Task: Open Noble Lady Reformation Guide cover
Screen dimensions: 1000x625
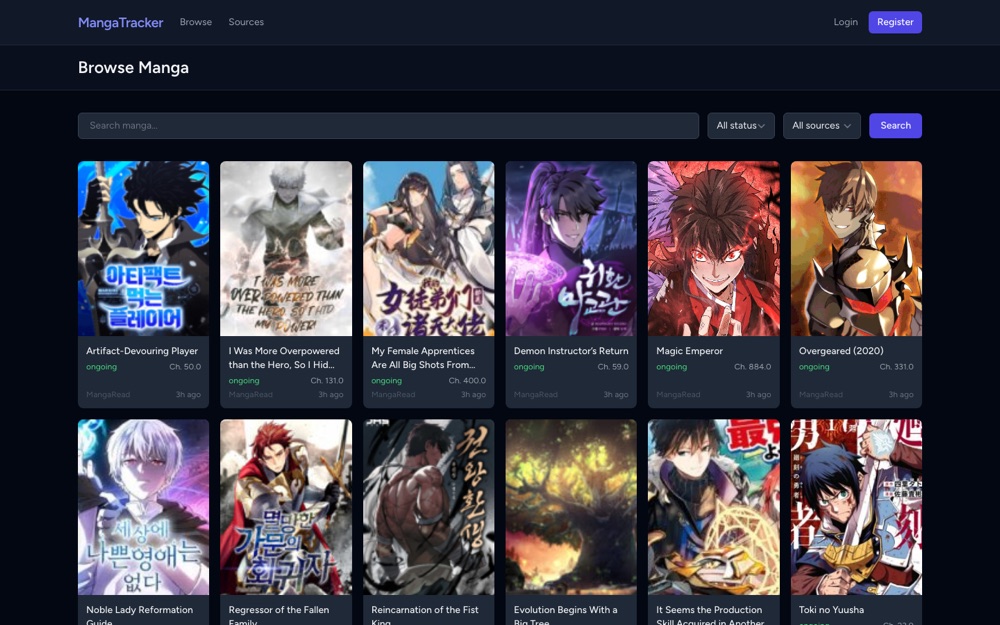Action: point(143,507)
